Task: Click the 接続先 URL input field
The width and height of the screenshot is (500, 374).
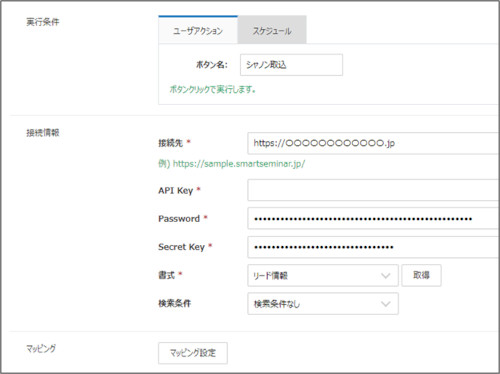Action: point(373,143)
